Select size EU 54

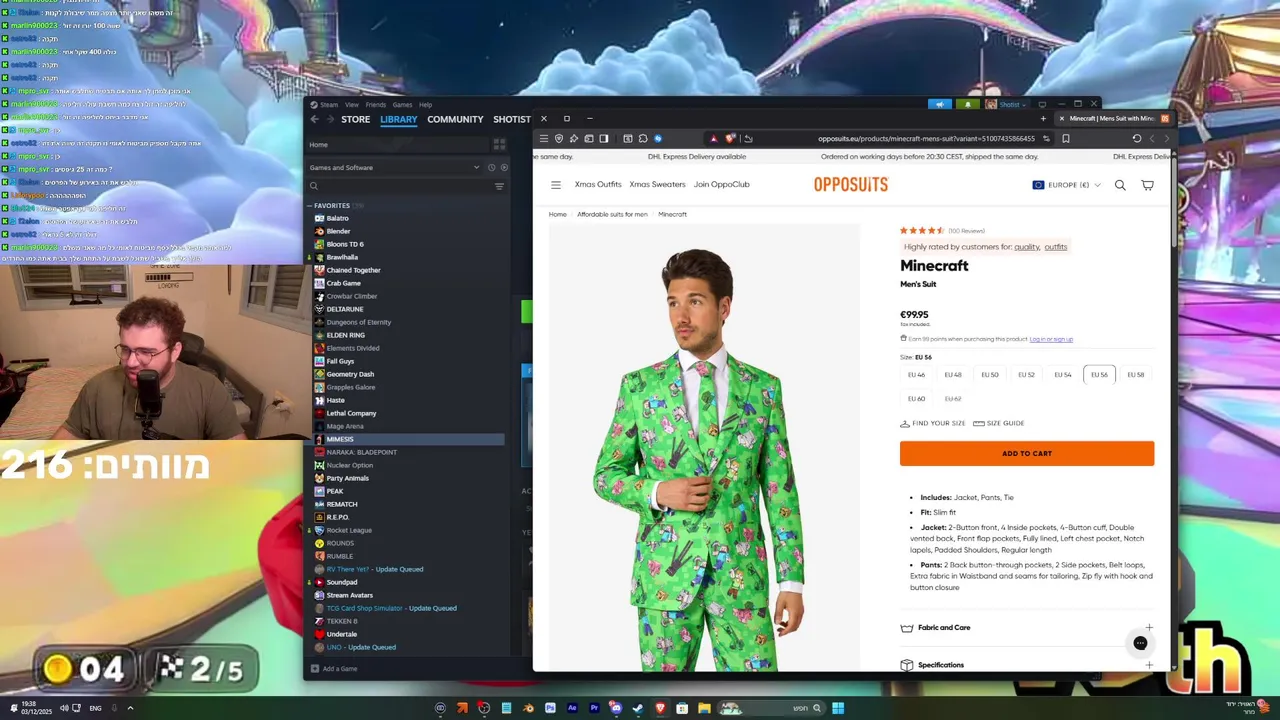point(1063,375)
